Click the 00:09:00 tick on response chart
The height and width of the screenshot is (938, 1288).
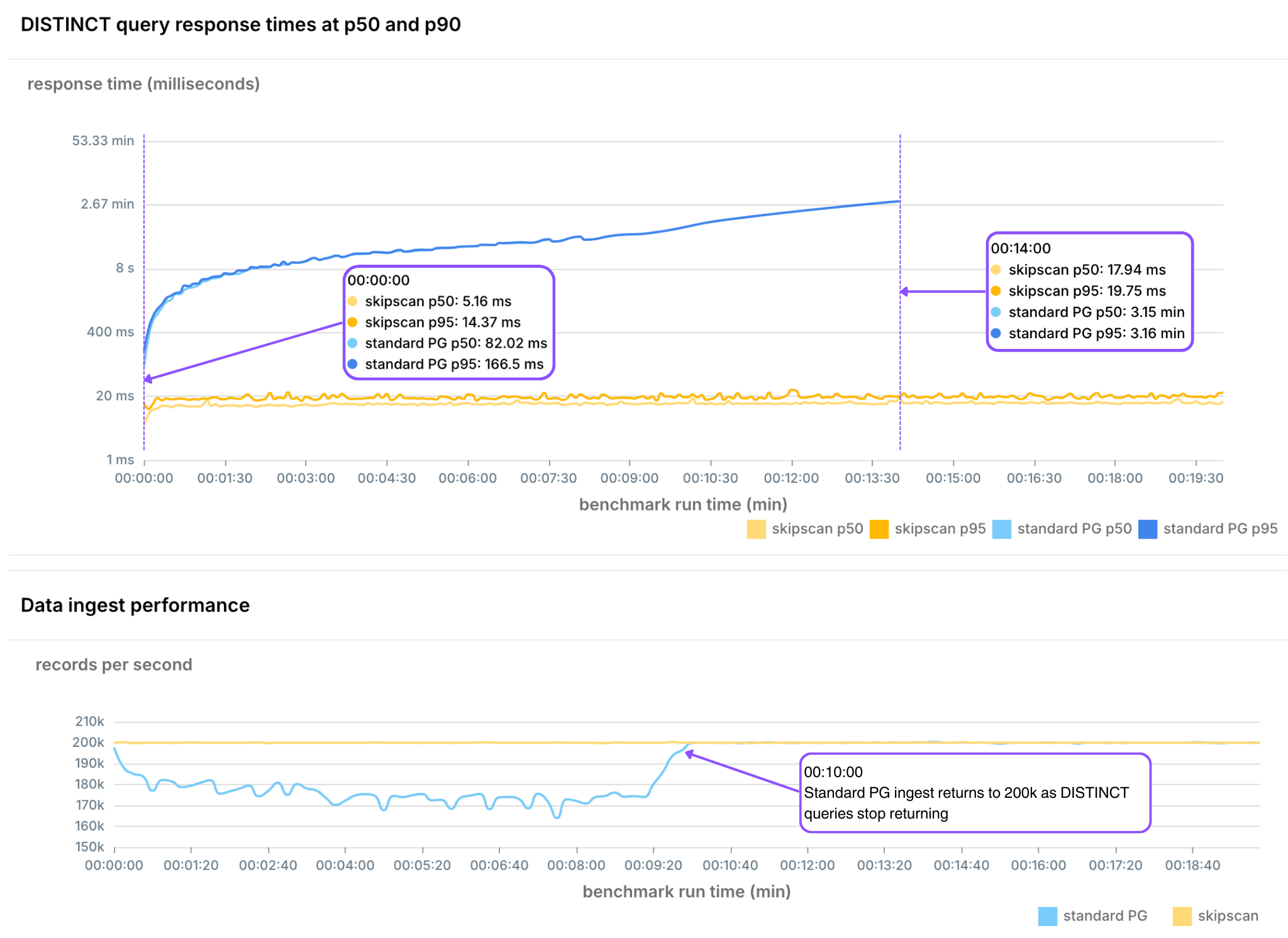pos(629,478)
